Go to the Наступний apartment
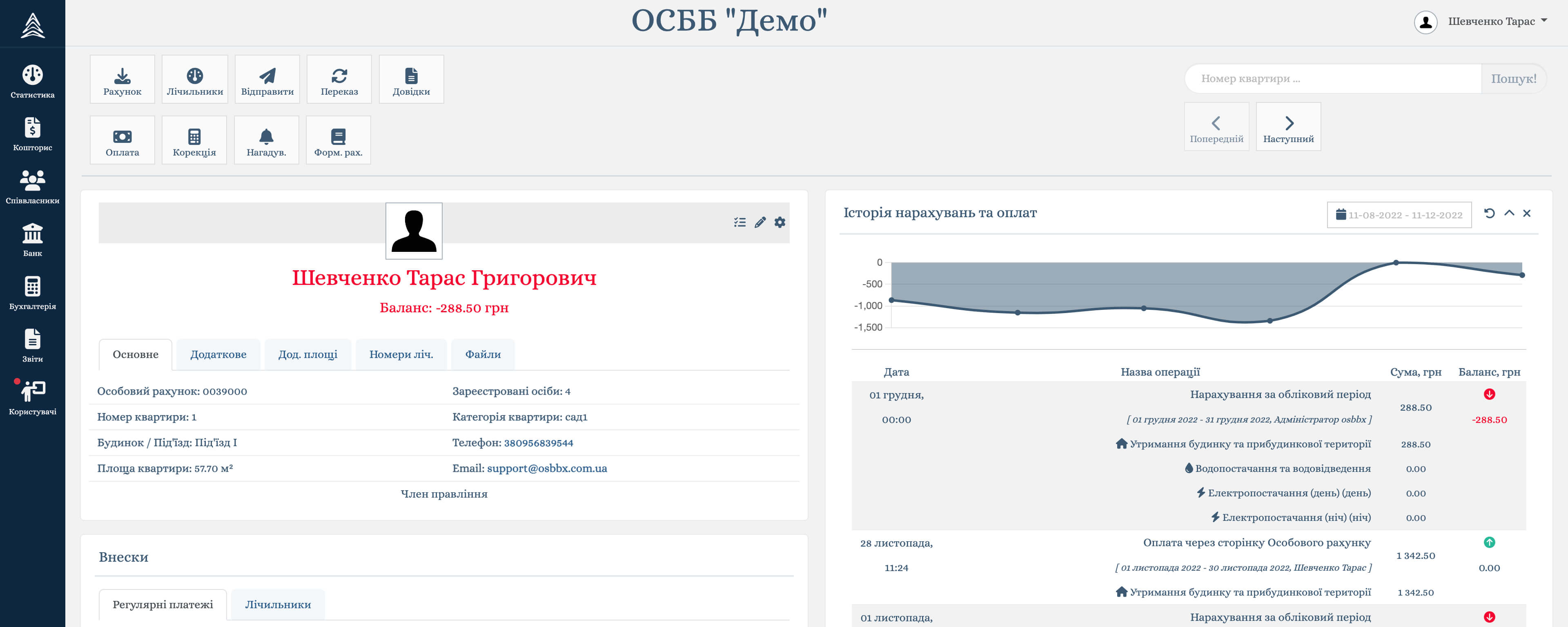Viewport: 1568px width, 627px height. coord(1288,127)
